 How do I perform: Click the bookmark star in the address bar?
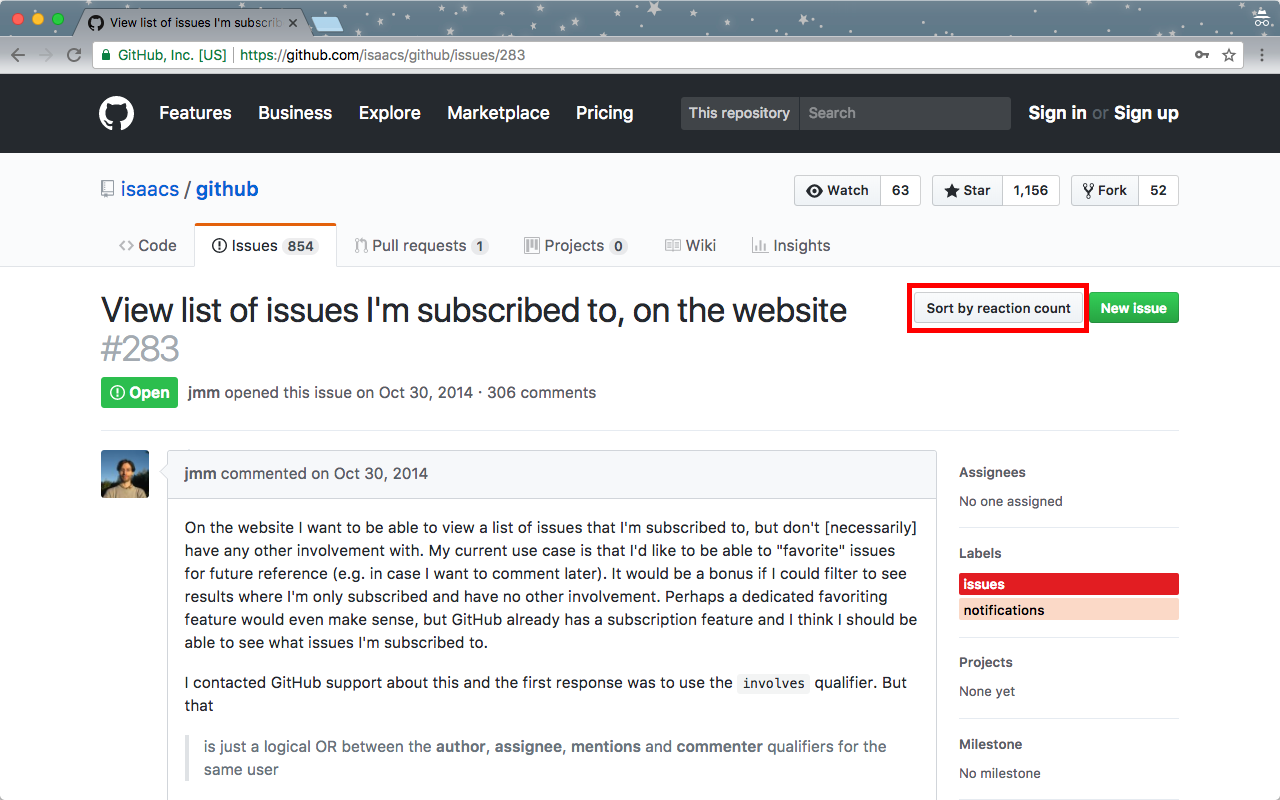click(x=1228, y=55)
